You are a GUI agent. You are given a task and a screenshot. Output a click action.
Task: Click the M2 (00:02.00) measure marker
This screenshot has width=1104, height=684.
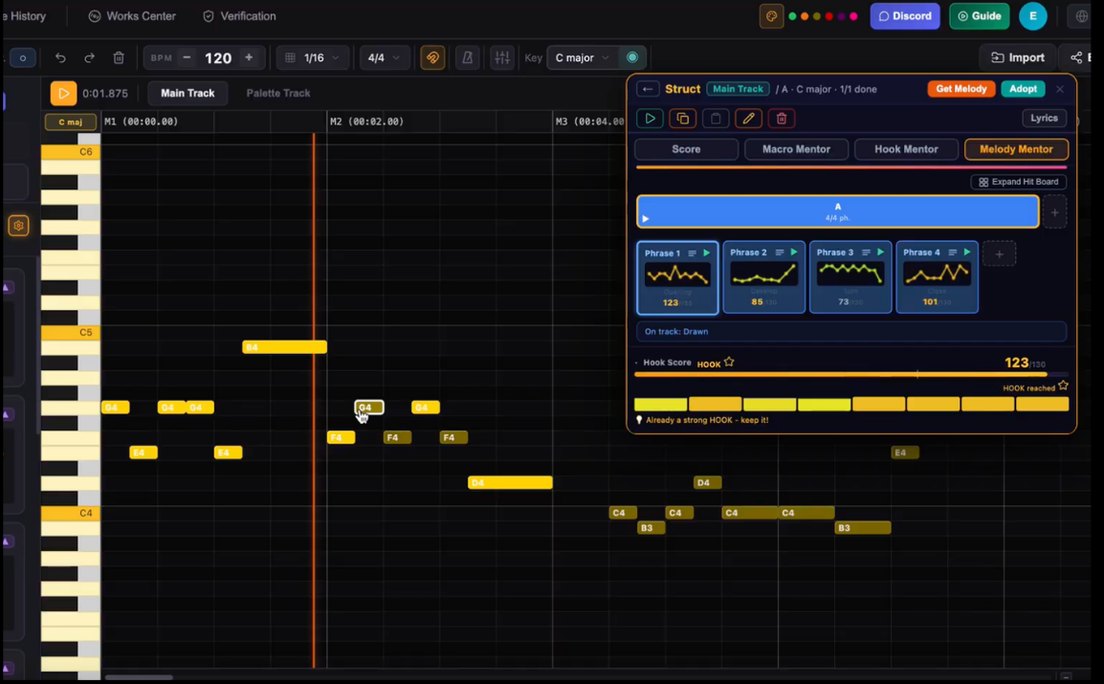pos(367,122)
